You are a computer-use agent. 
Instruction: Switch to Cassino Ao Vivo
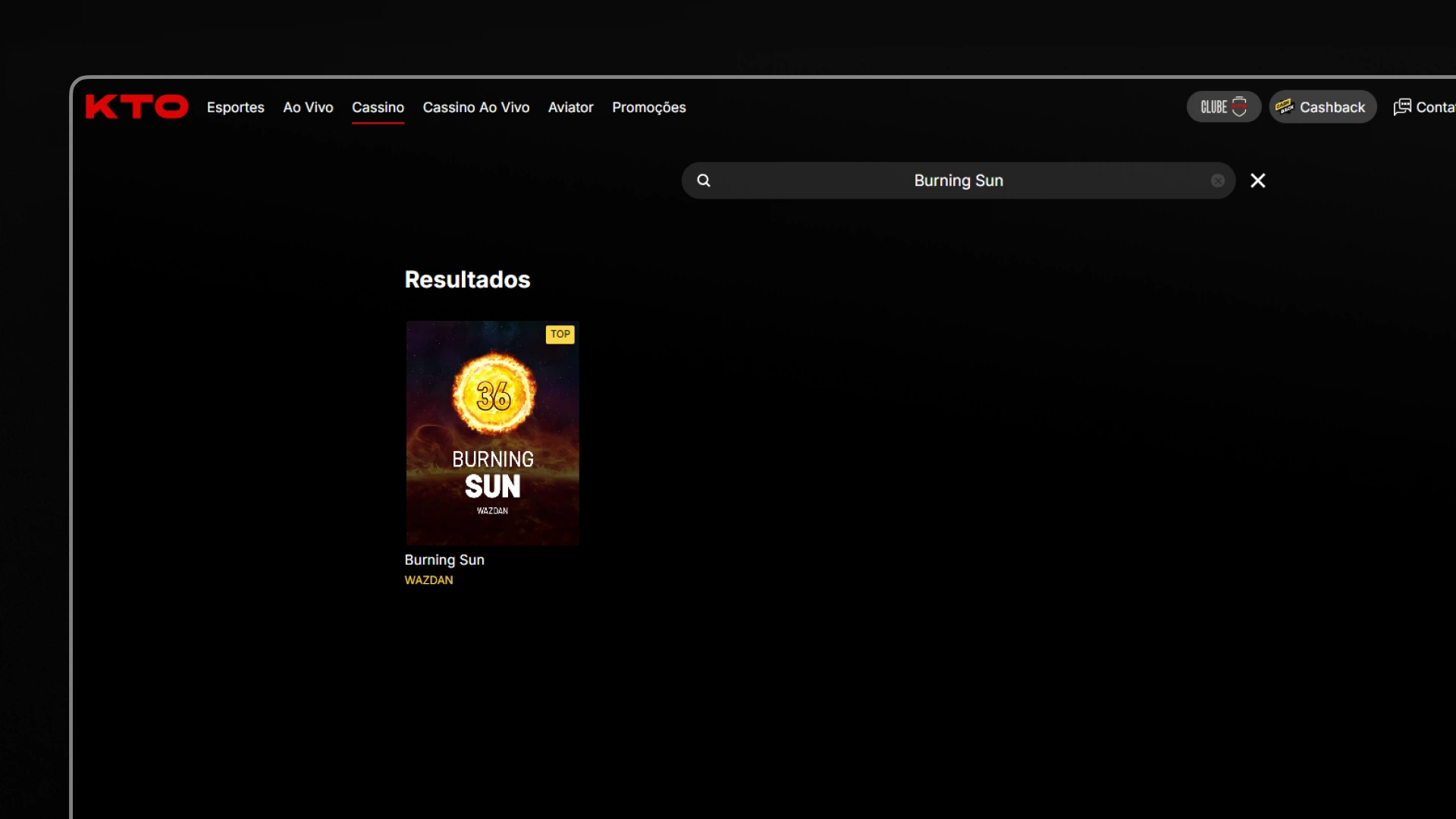pos(475,108)
